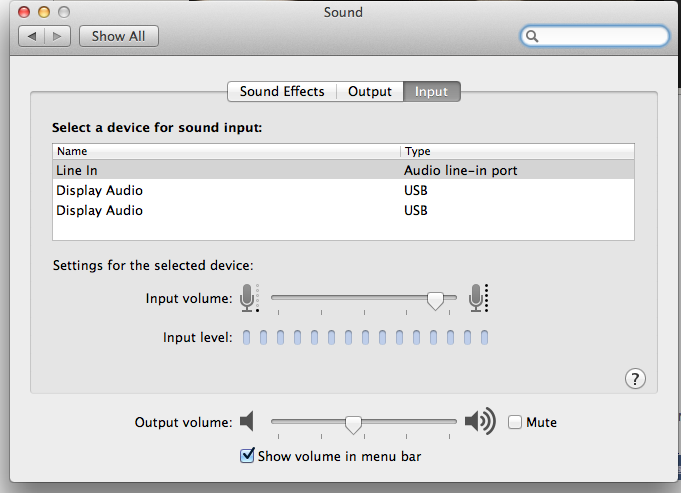Click the Input level meter bars
This screenshot has height=493, width=681.
point(365,337)
